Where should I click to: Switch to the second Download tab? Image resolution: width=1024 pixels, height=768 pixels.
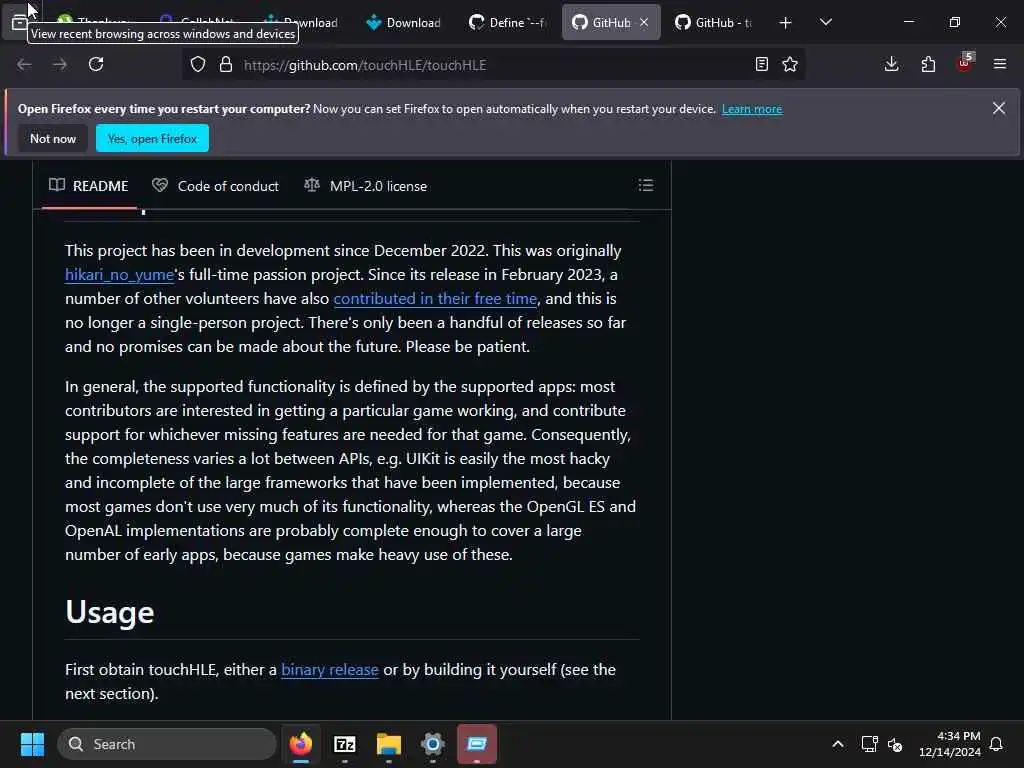pyautogui.click(x=404, y=22)
